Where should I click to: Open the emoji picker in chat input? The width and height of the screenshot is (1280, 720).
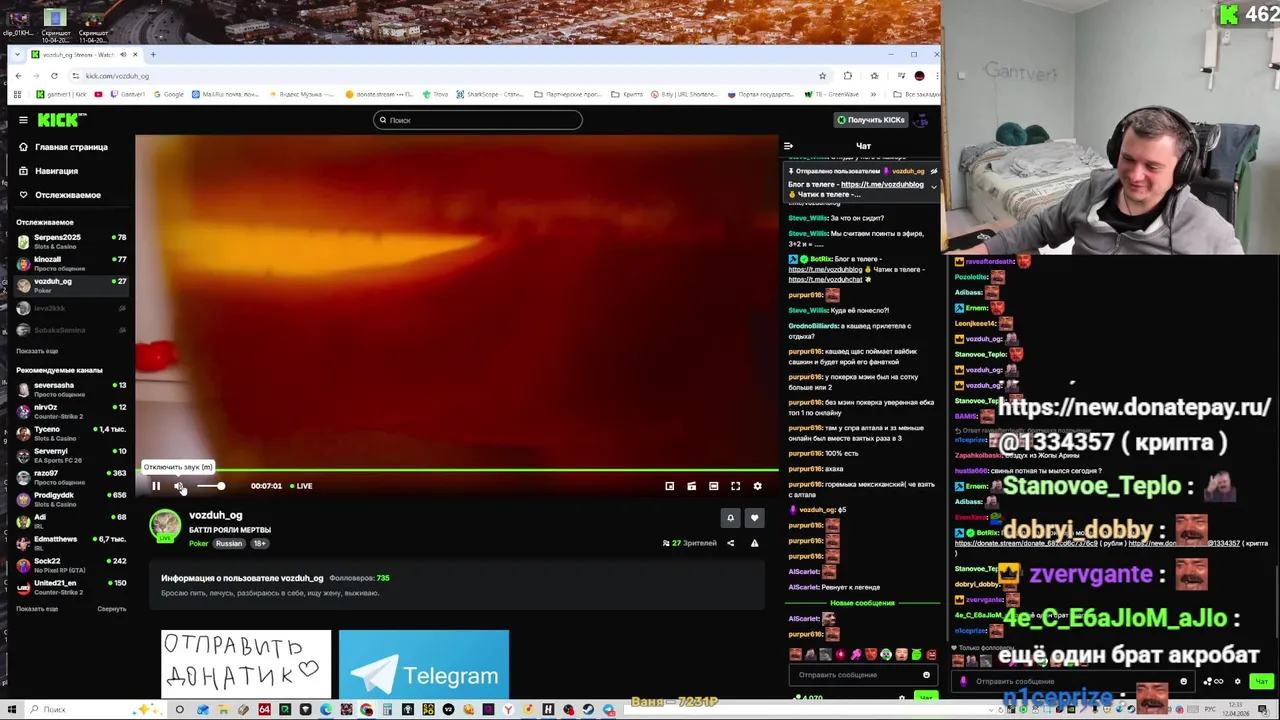tap(926, 675)
